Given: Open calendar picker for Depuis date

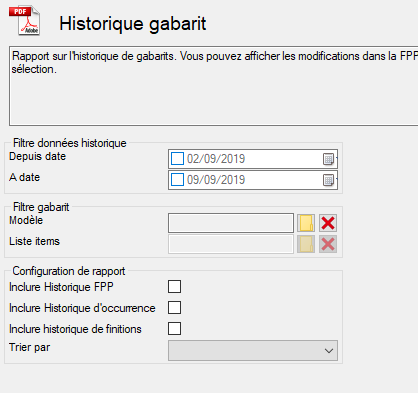Looking at the screenshot, I should (329, 159).
